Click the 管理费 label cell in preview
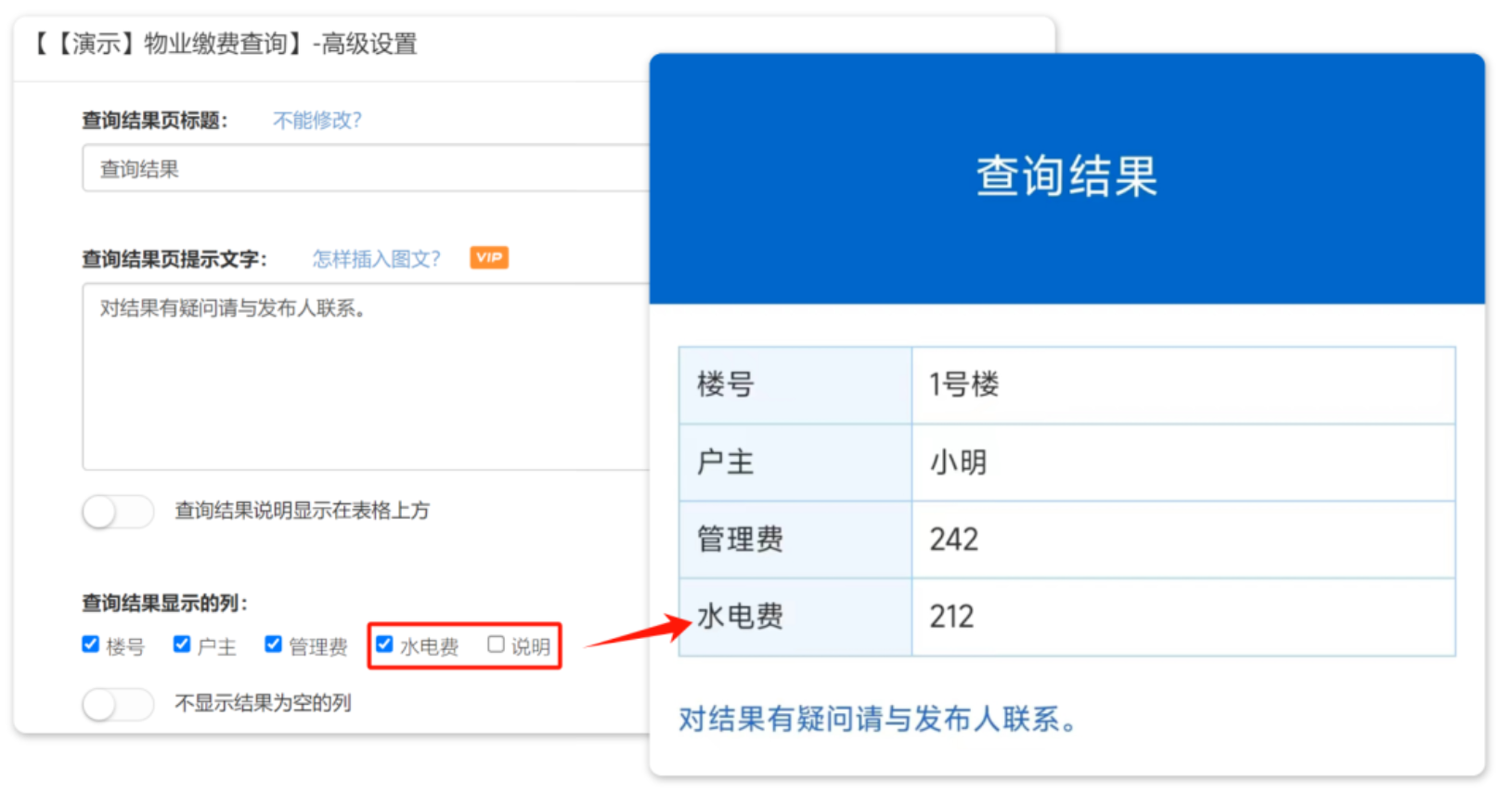This screenshot has width=1512, height=794. pos(795,540)
